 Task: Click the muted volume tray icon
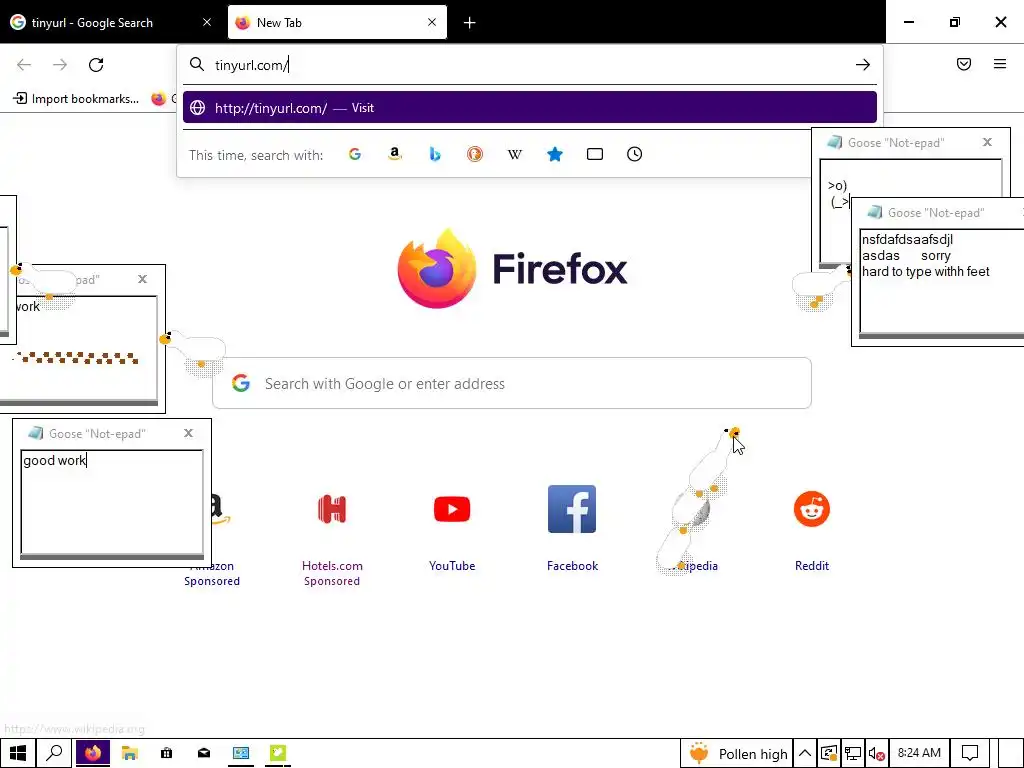click(876, 754)
